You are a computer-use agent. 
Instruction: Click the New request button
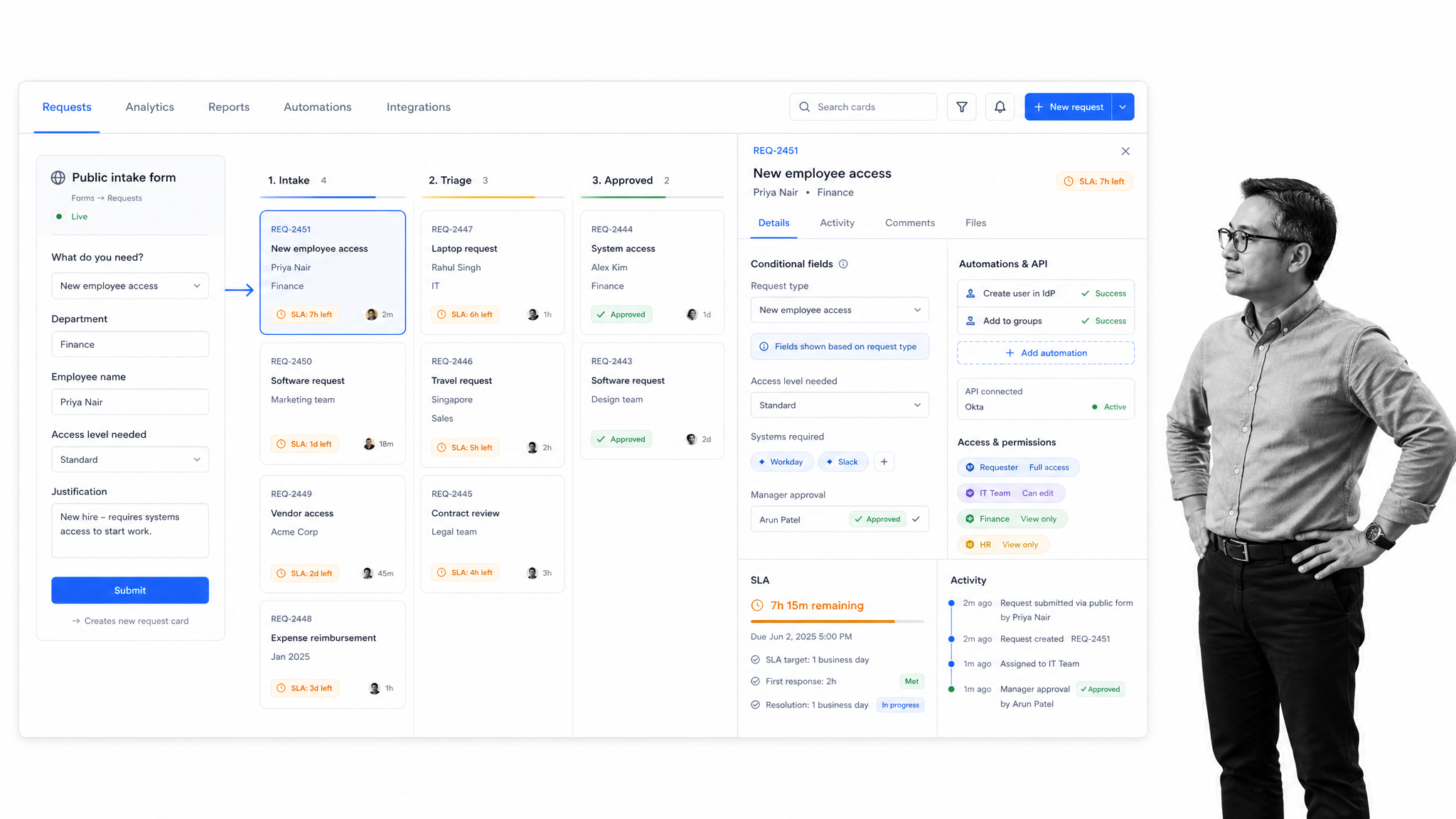1068,107
